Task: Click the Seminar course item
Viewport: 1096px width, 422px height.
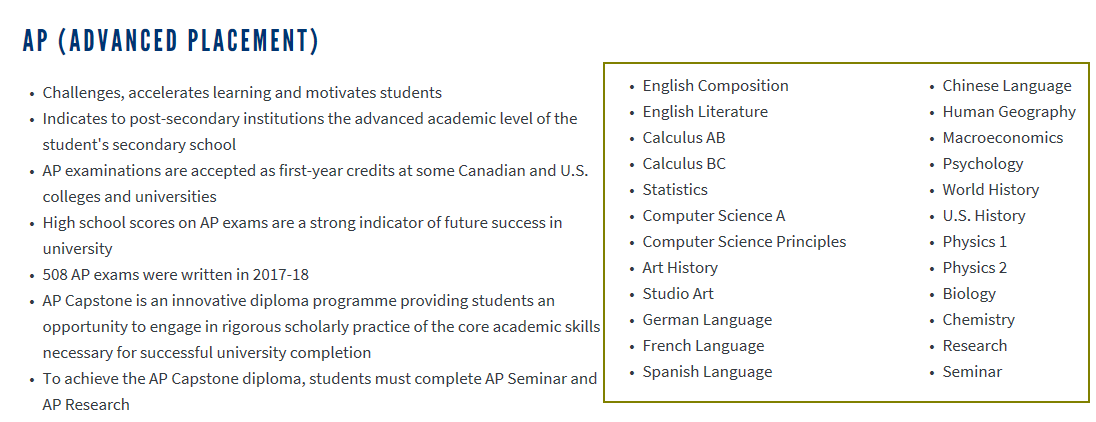Action: [x=972, y=372]
